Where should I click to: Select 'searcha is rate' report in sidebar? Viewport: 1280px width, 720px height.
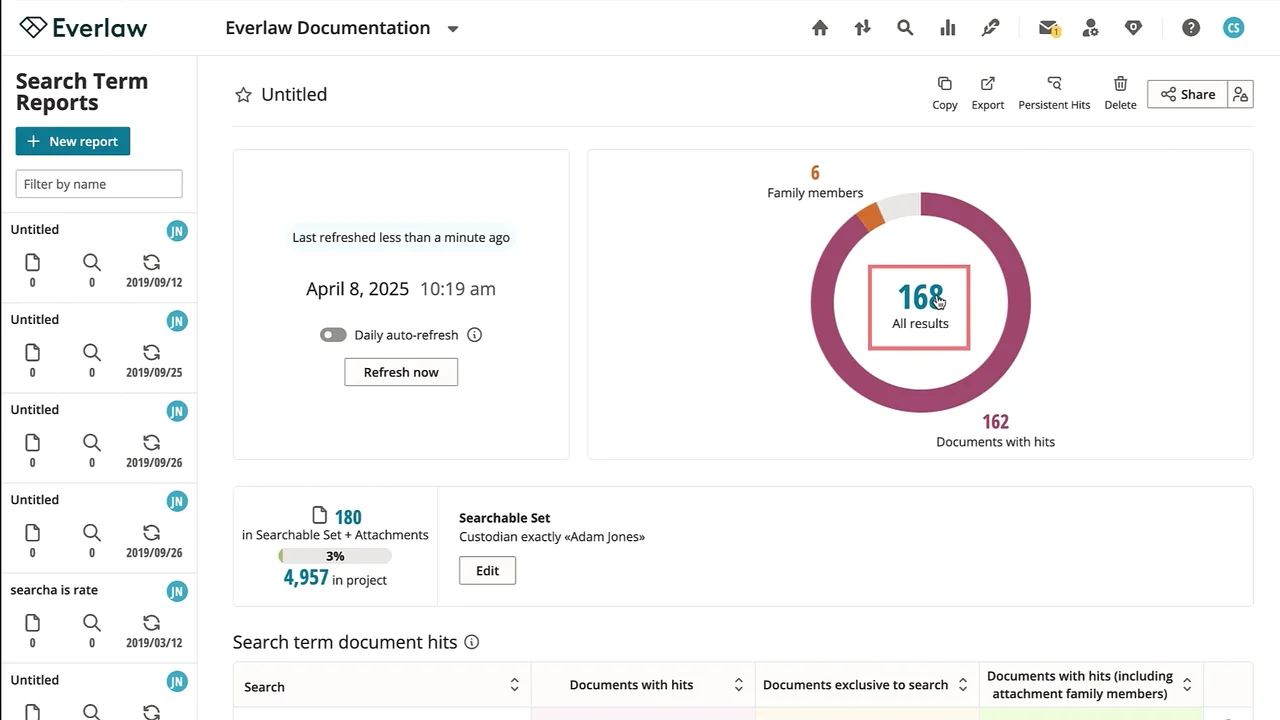pyautogui.click(x=54, y=590)
